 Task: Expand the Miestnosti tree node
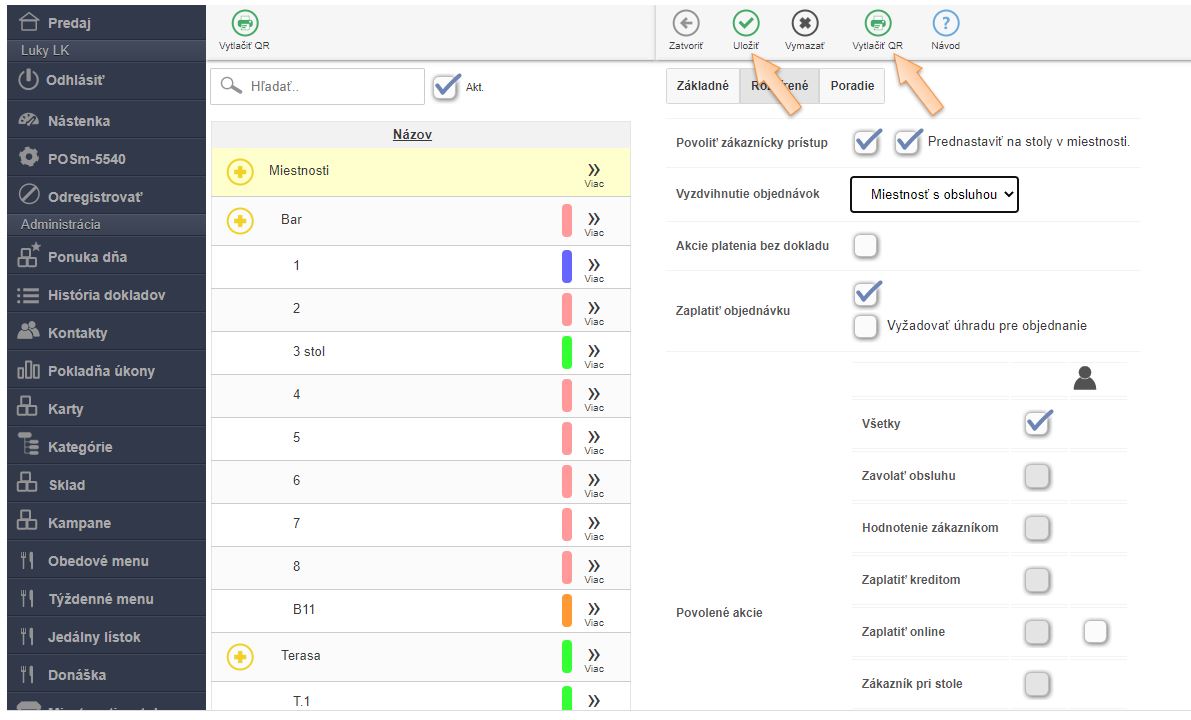[x=240, y=172]
